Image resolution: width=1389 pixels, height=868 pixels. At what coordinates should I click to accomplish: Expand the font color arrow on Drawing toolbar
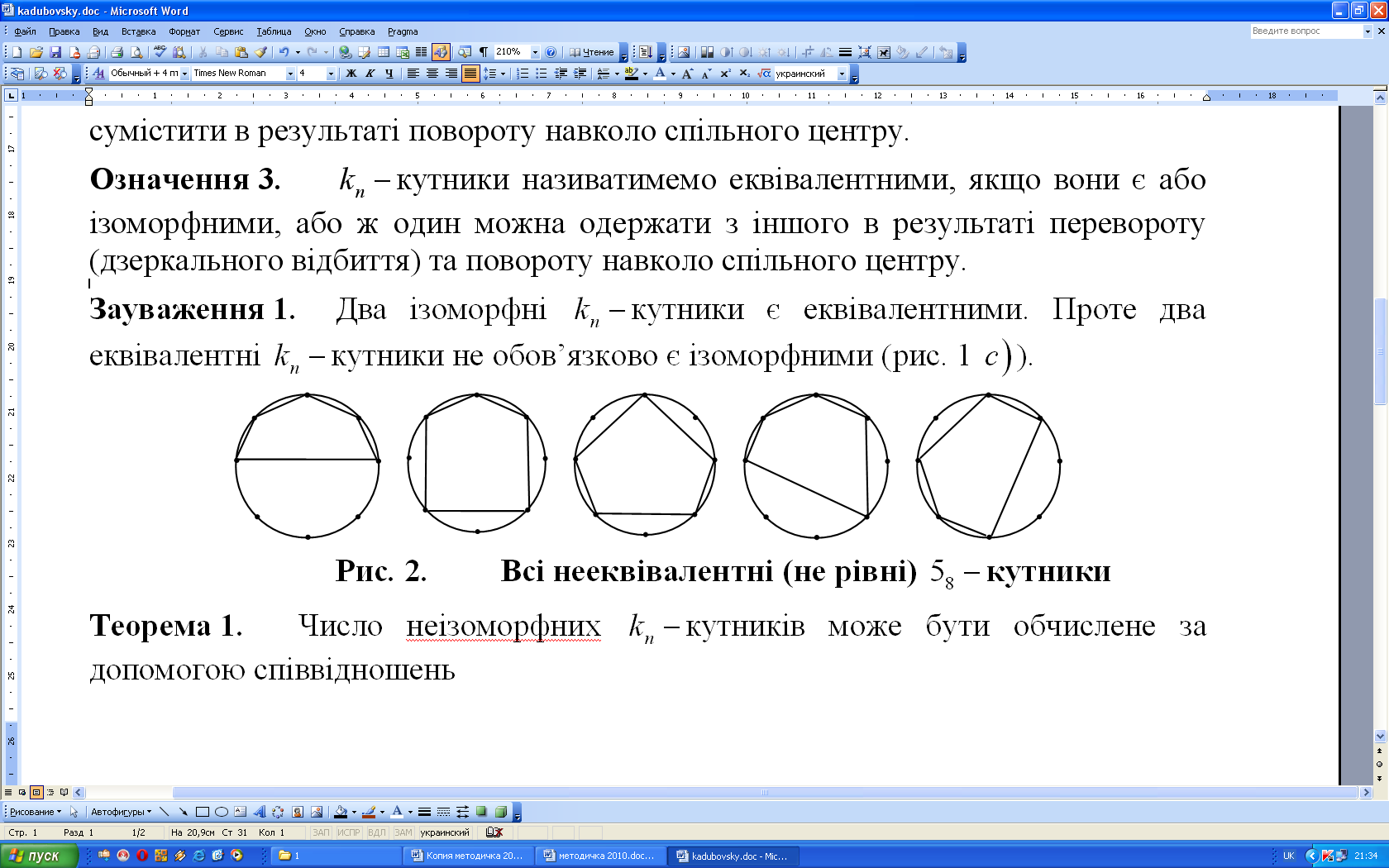tap(409, 812)
